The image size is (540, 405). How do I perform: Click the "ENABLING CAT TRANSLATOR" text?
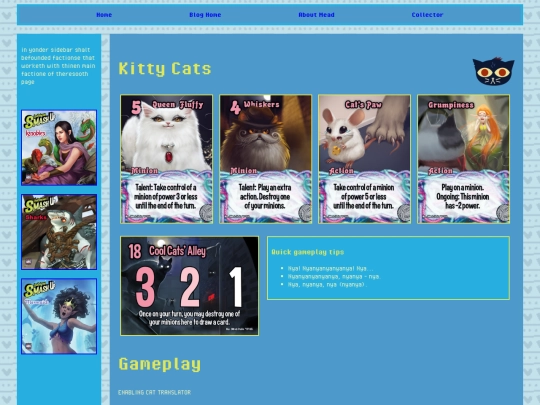point(154,392)
